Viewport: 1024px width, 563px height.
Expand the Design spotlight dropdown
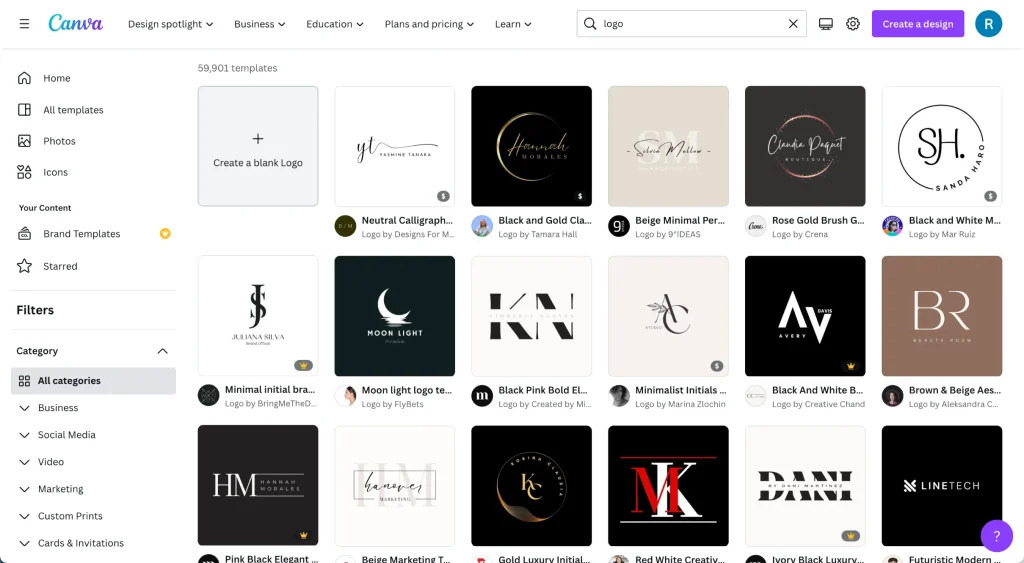coord(170,24)
